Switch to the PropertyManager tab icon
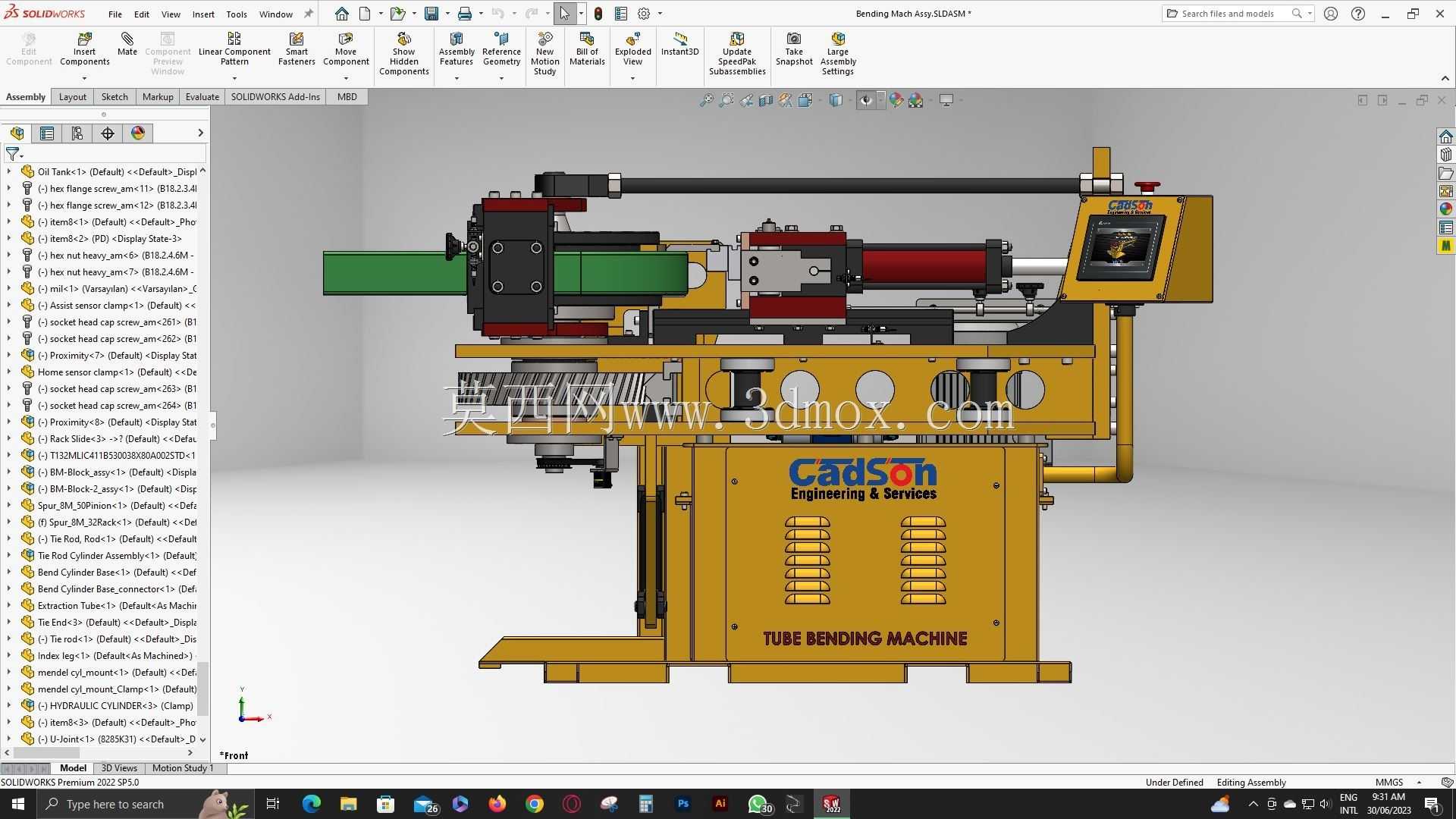The image size is (1456, 819). [47, 133]
